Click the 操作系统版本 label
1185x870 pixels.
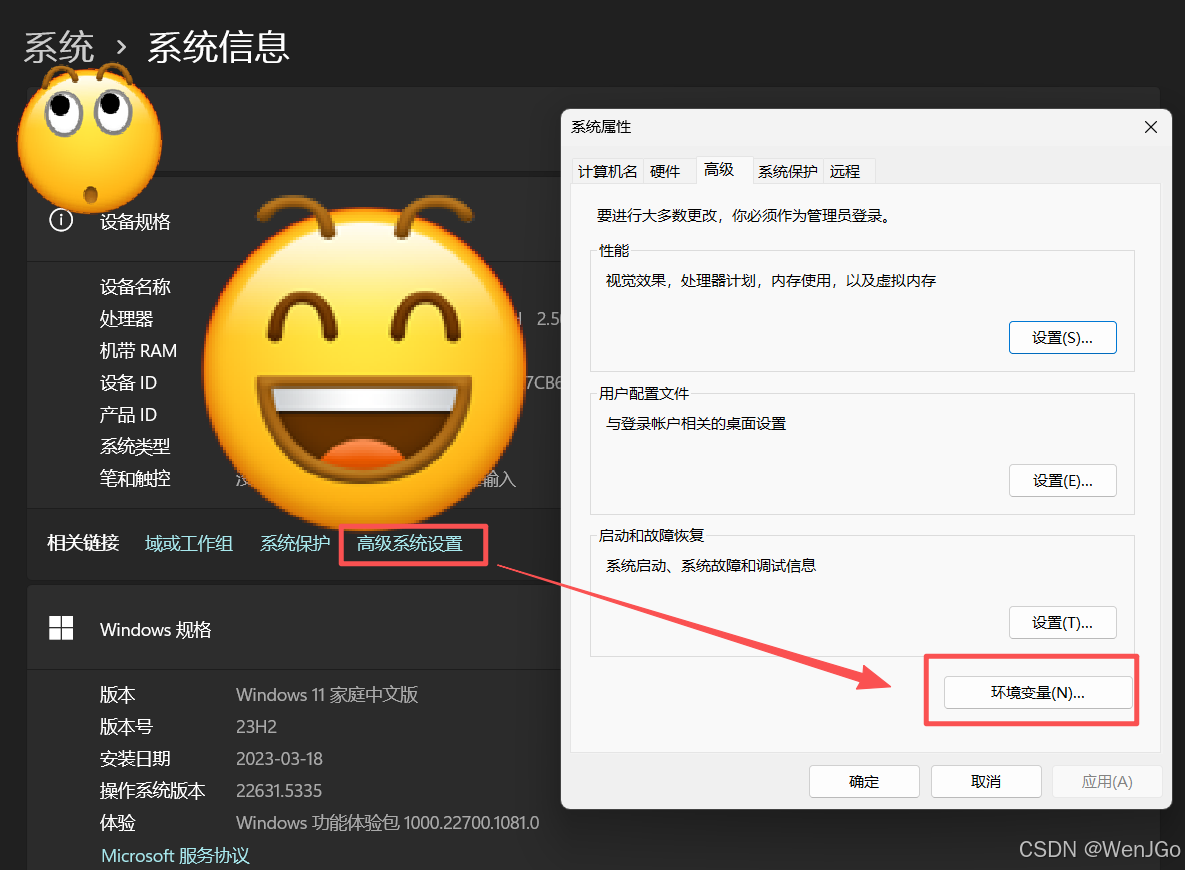(x=153, y=791)
